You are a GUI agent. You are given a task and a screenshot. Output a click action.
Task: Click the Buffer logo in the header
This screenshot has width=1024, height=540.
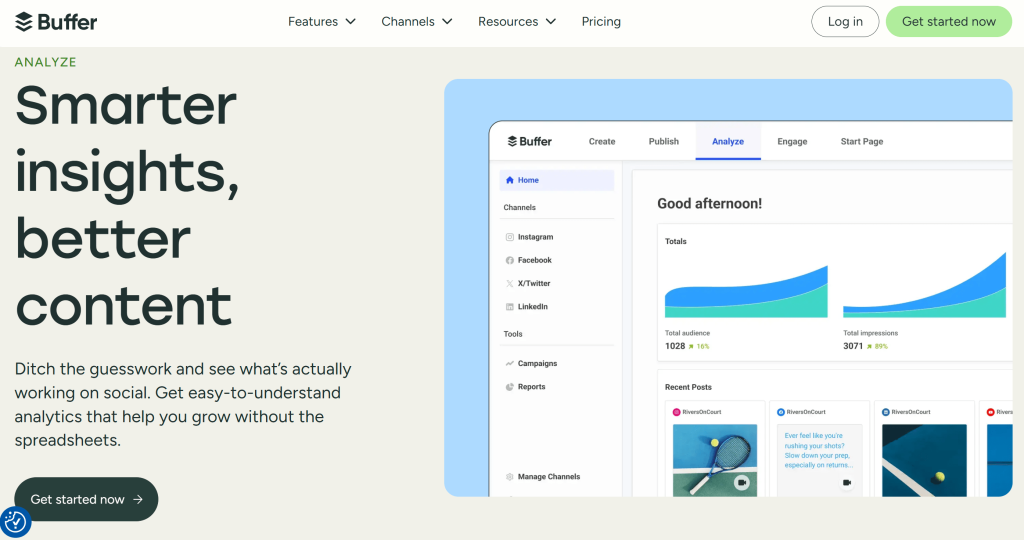(x=56, y=22)
